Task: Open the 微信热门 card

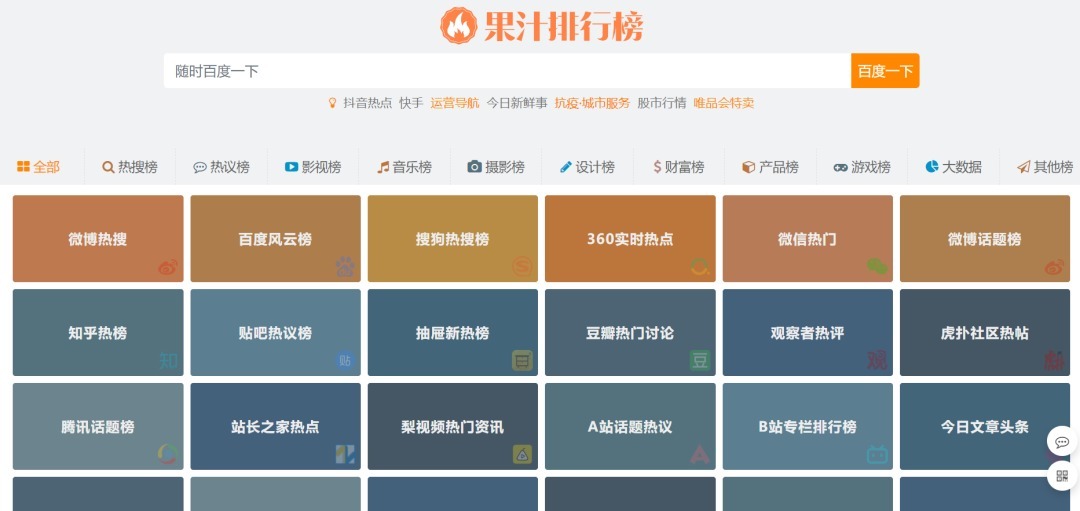Action: point(808,238)
